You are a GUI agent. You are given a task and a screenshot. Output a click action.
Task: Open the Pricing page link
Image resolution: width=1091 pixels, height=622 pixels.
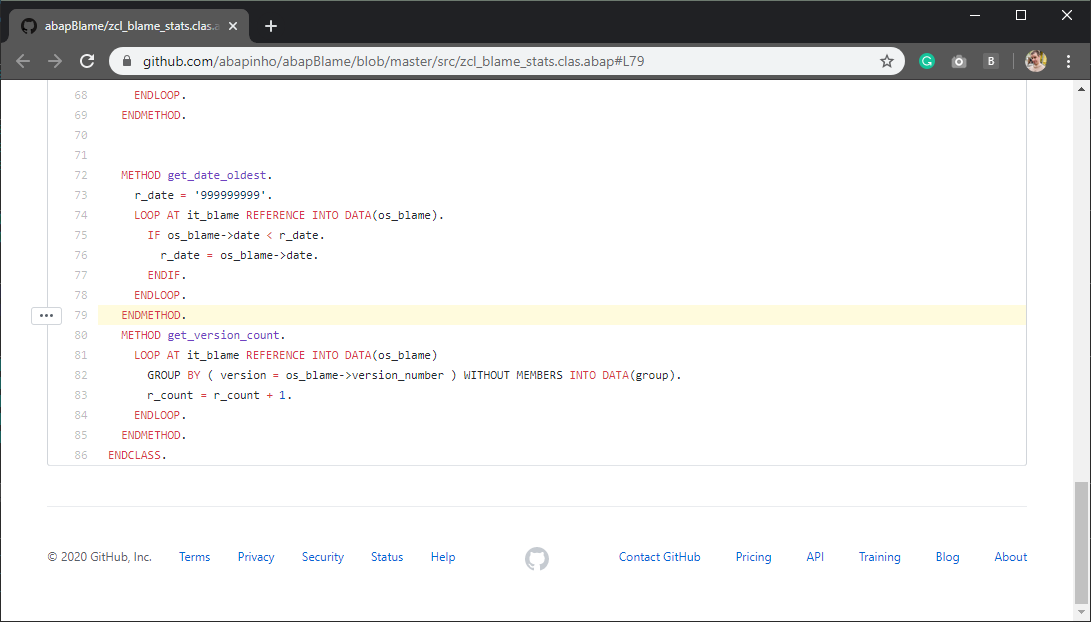point(753,557)
